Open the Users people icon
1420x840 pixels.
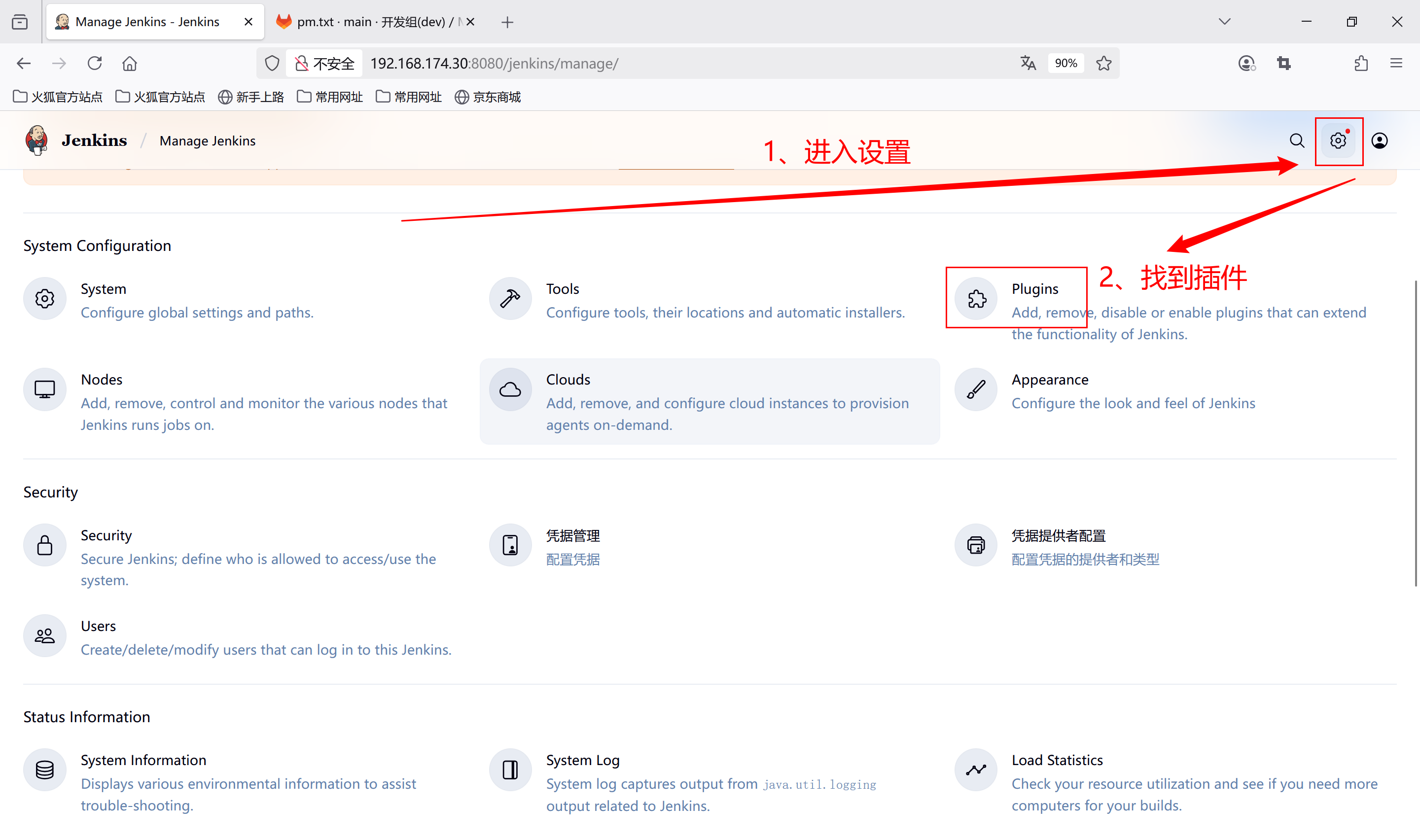tap(45, 635)
